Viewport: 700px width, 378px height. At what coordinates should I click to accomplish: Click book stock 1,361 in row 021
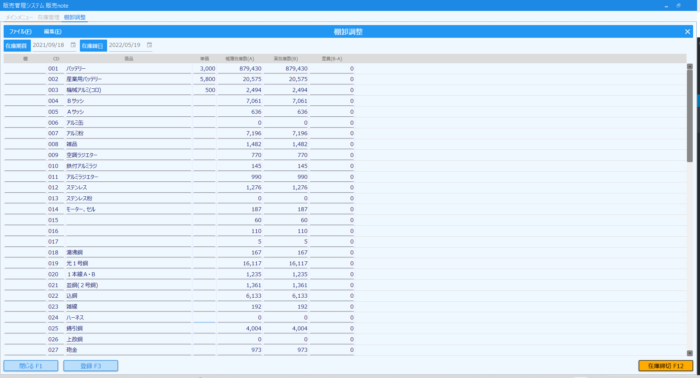[240, 285]
